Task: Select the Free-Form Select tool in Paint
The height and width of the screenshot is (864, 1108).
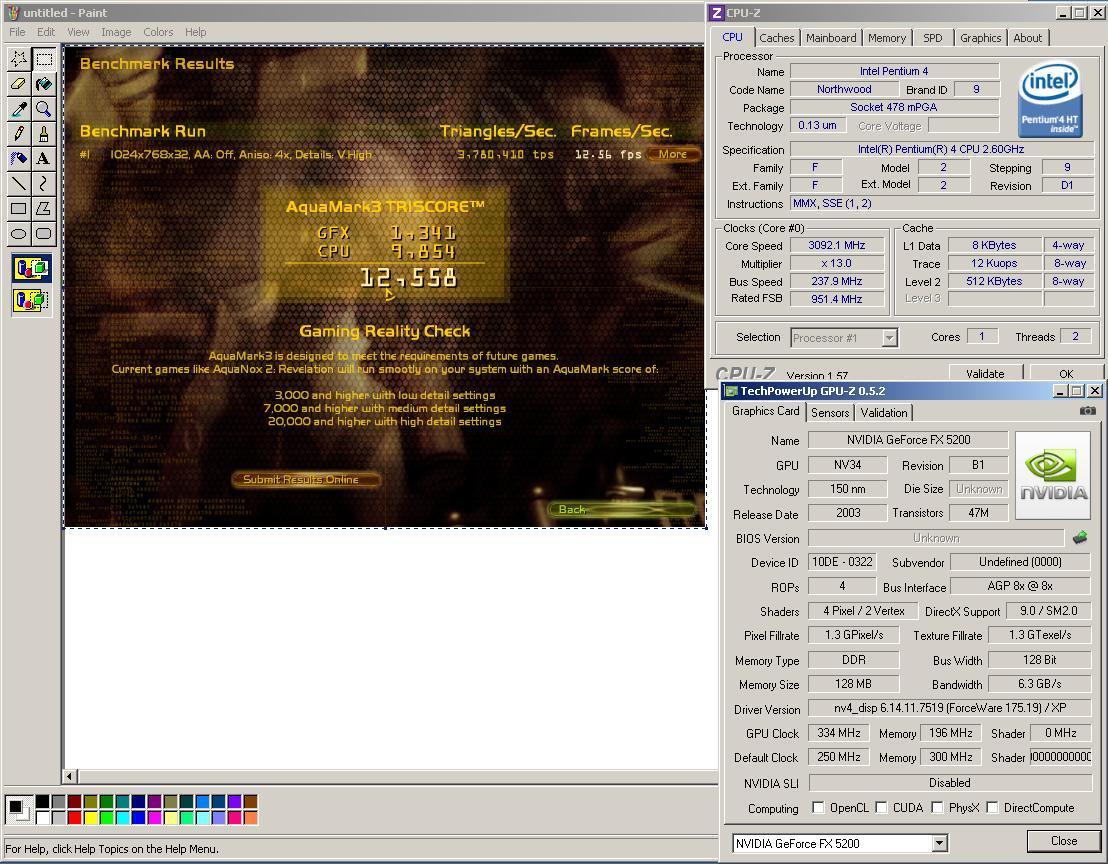Action: (19, 59)
